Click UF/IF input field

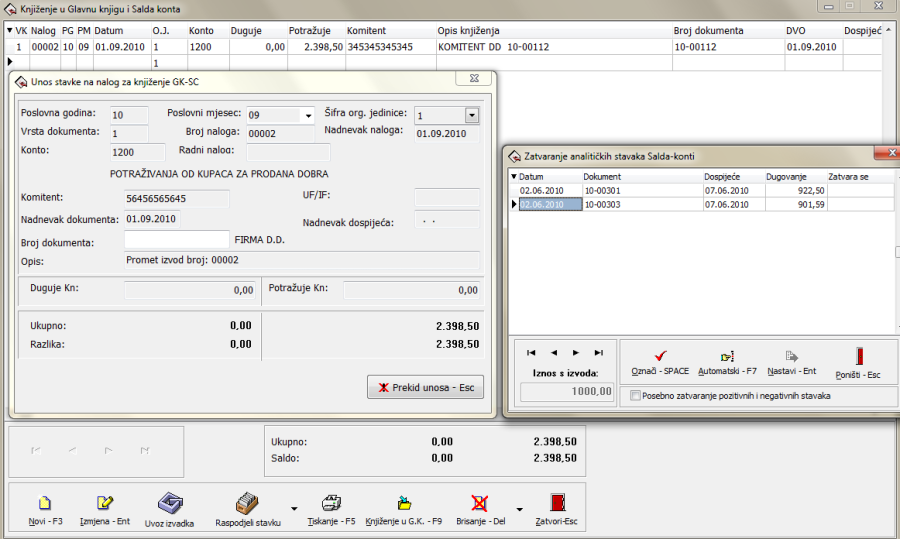[447, 197]
